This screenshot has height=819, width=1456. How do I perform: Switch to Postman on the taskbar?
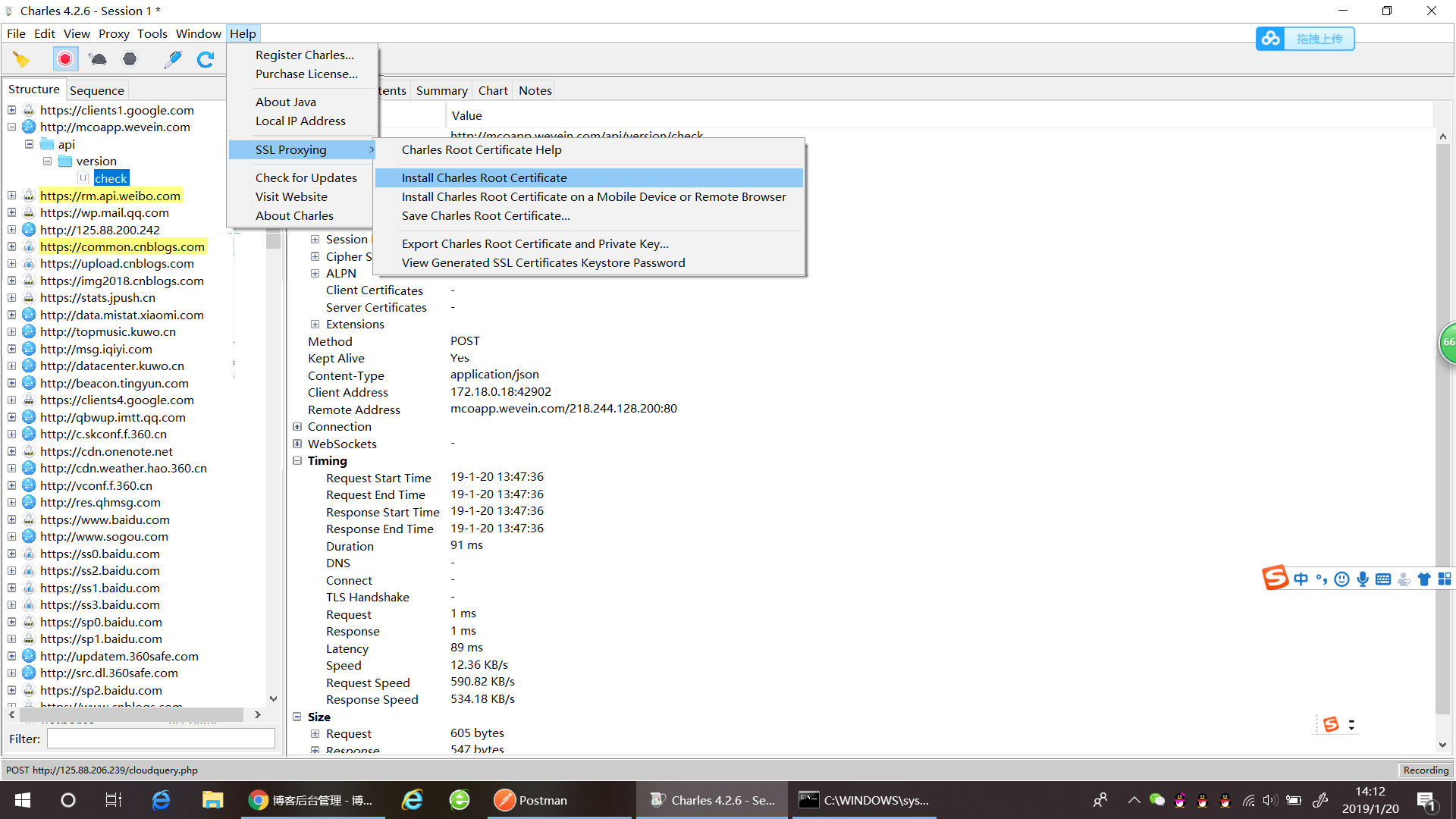point(557,800)
